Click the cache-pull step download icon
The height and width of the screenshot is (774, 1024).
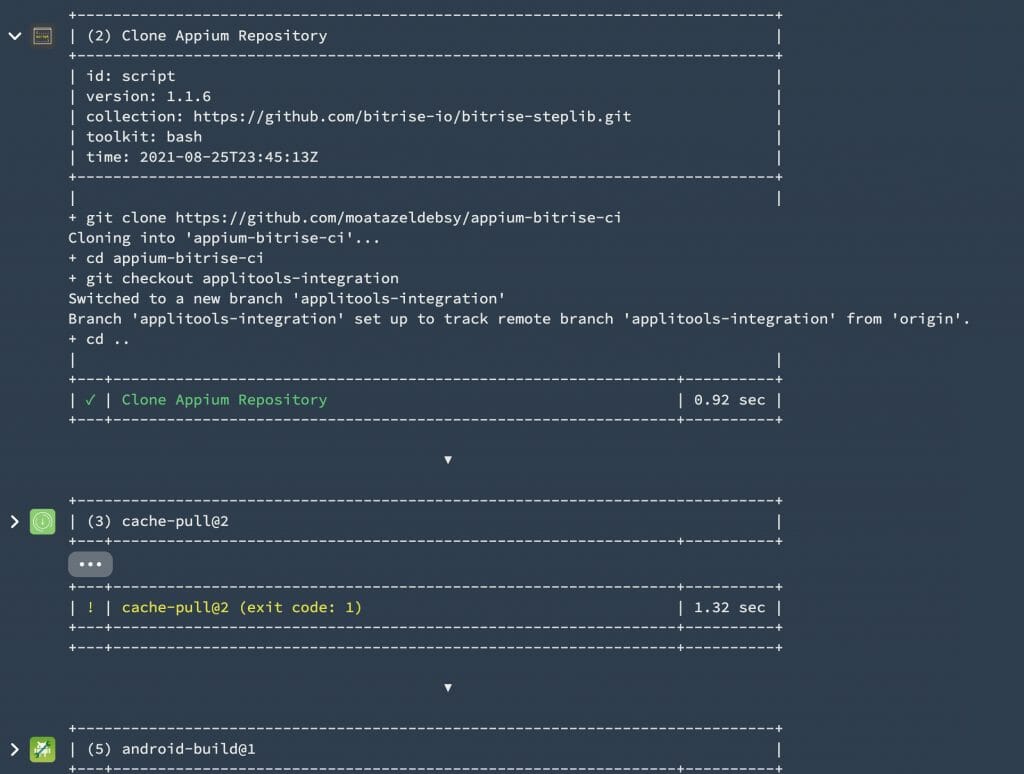point(41,521)
